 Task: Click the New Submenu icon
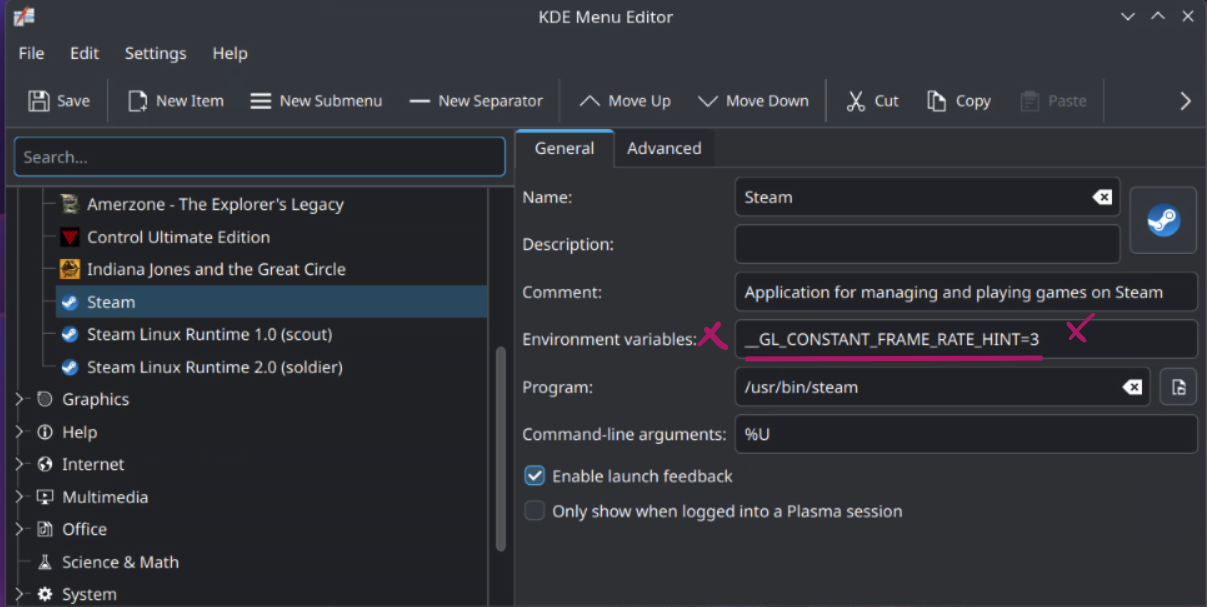(x=260, y=100)
